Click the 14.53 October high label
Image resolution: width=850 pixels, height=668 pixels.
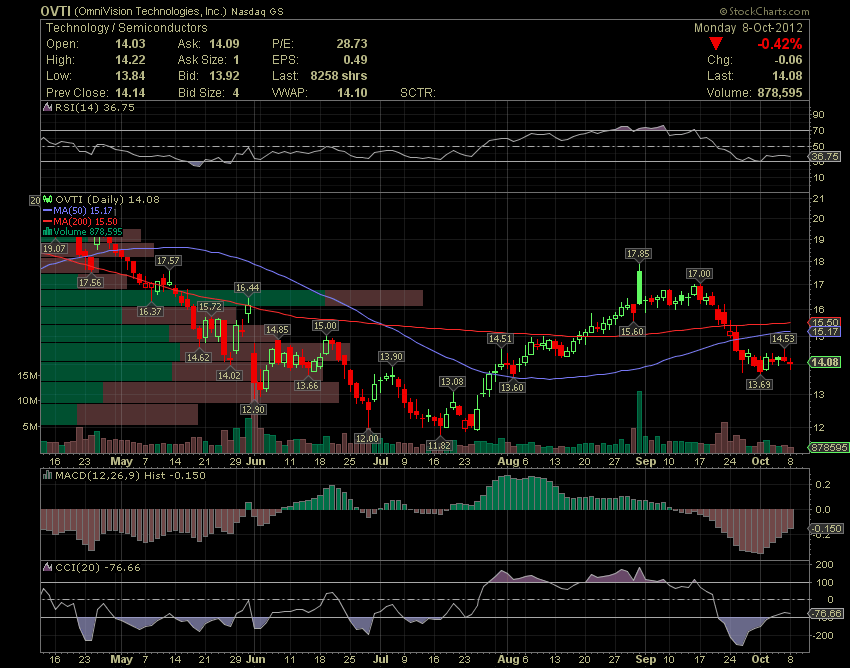pyautogui.click(x=783, y=338)
